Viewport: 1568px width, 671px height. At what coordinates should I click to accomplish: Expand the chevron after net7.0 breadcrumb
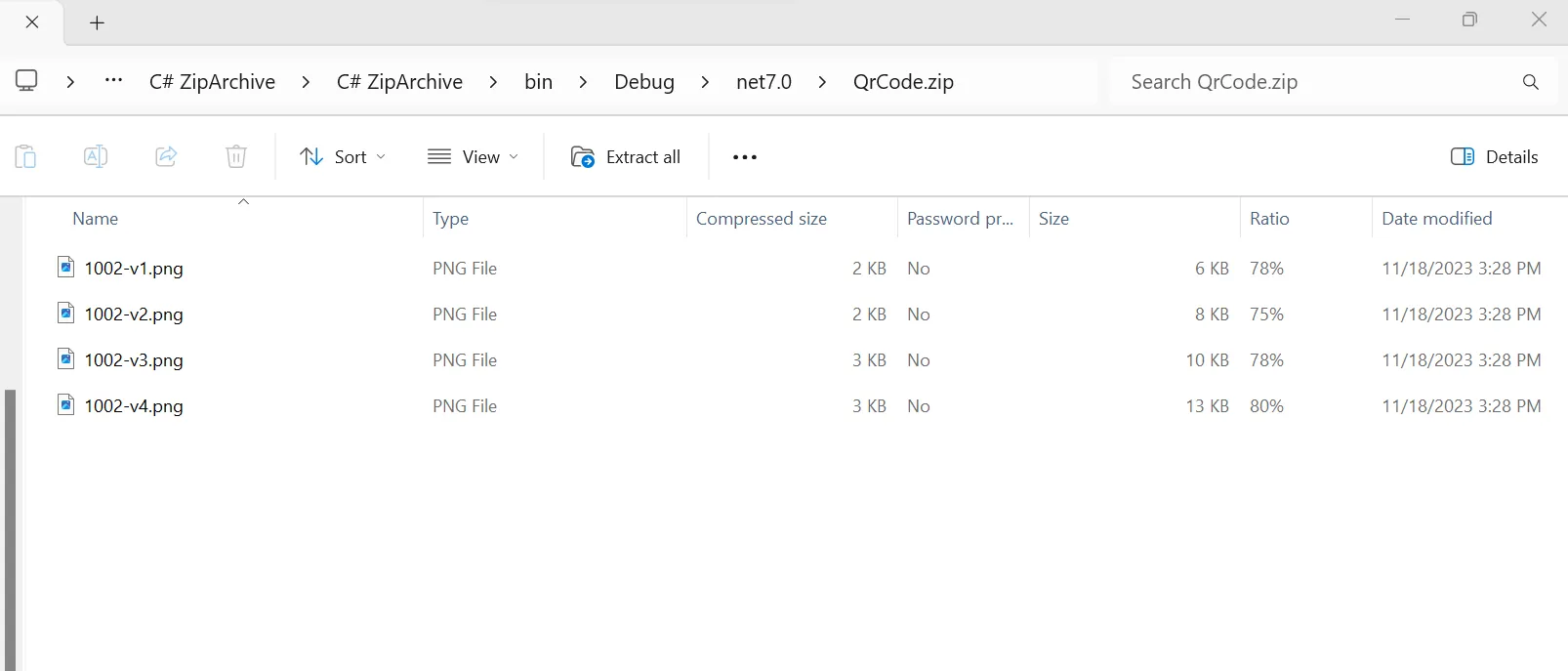pyautogui.click(x=822, y=82)
